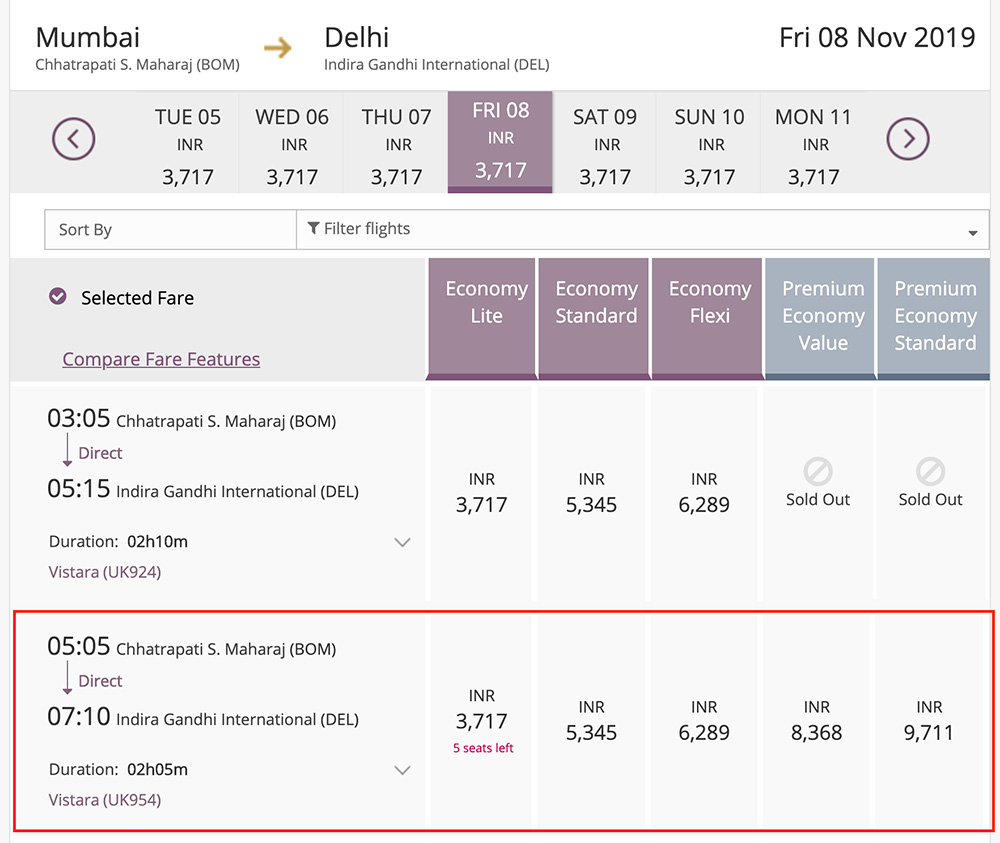Click the Filter flights dropdown arrow

point(973,233)
